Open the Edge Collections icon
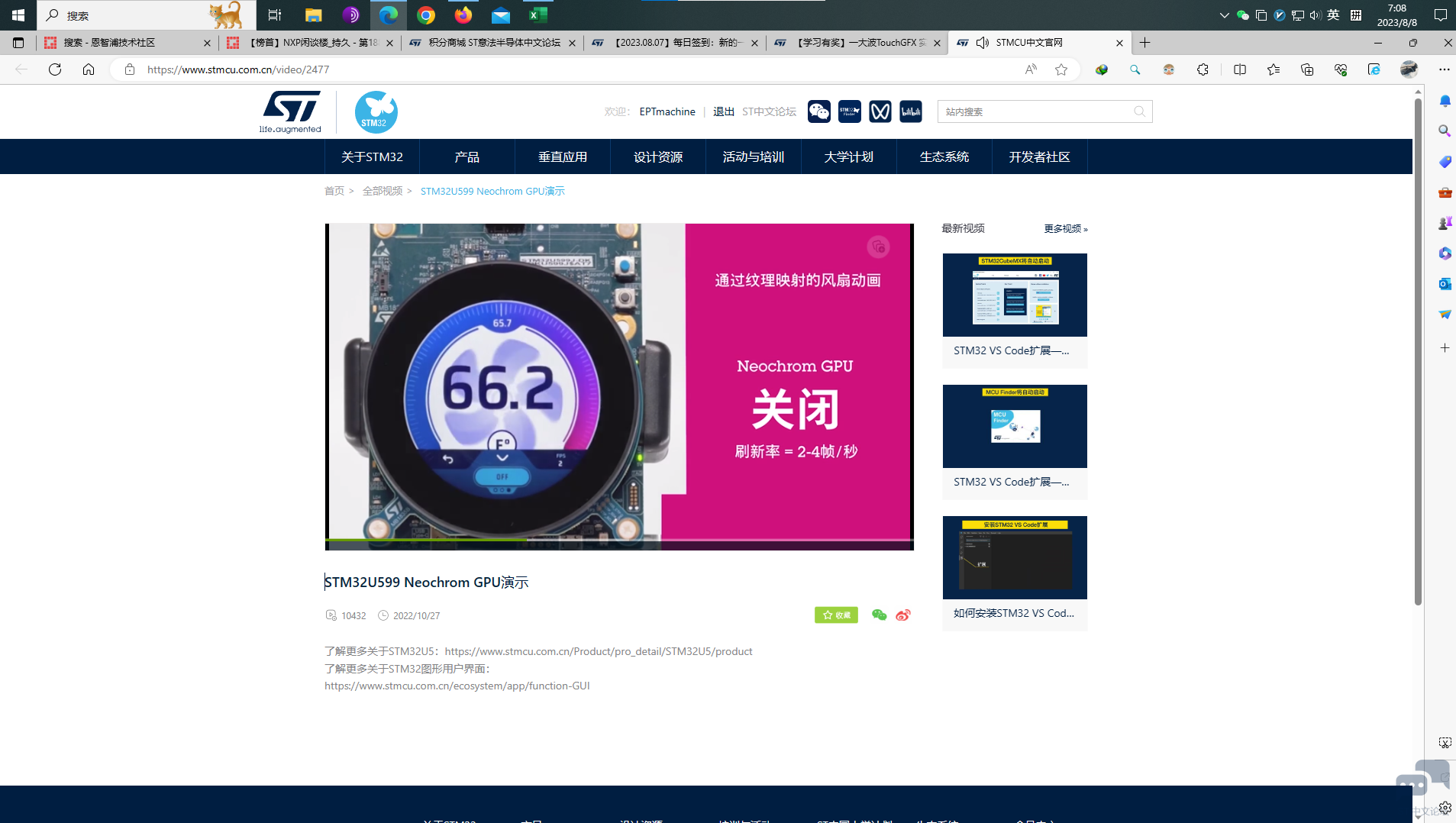The image size is (1456, 823). [1307, 69]
